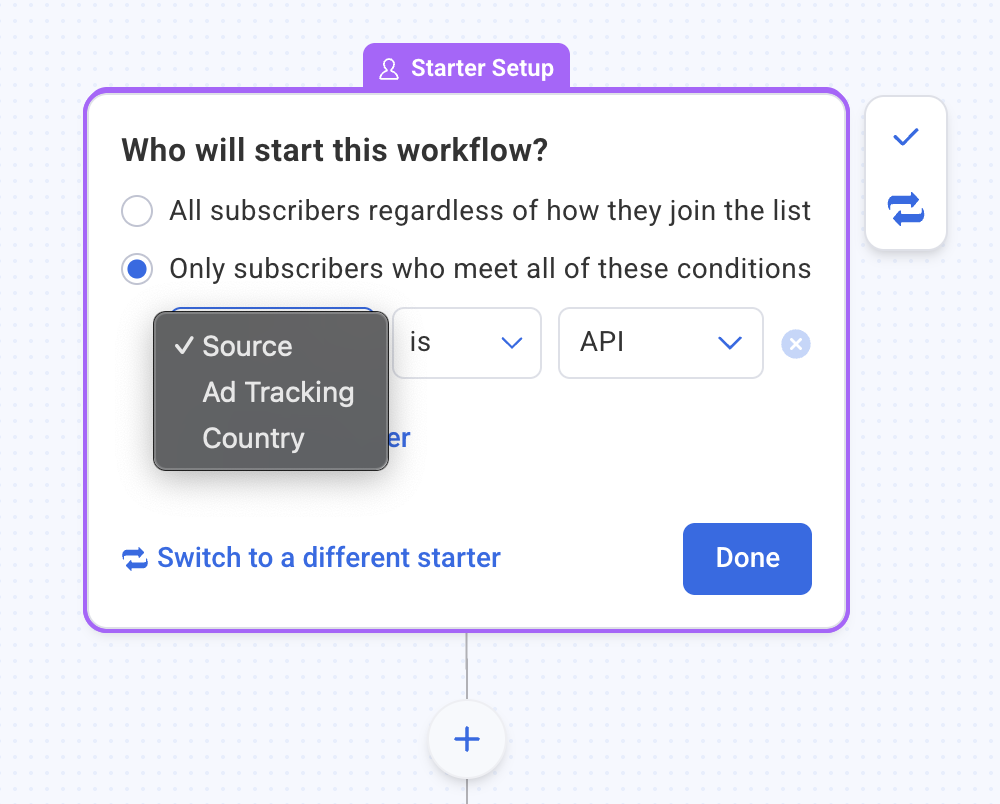Select the 'All subscribers regardless' radio button
1000x804 pixels.
click(x=137, y=211)
